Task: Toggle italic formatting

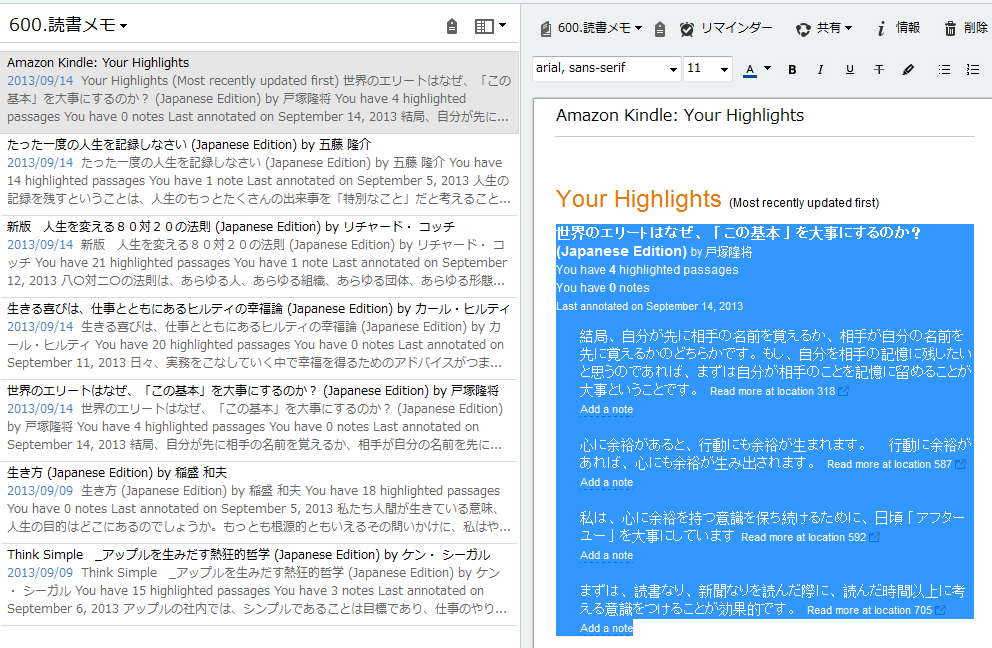Action: 821,70
